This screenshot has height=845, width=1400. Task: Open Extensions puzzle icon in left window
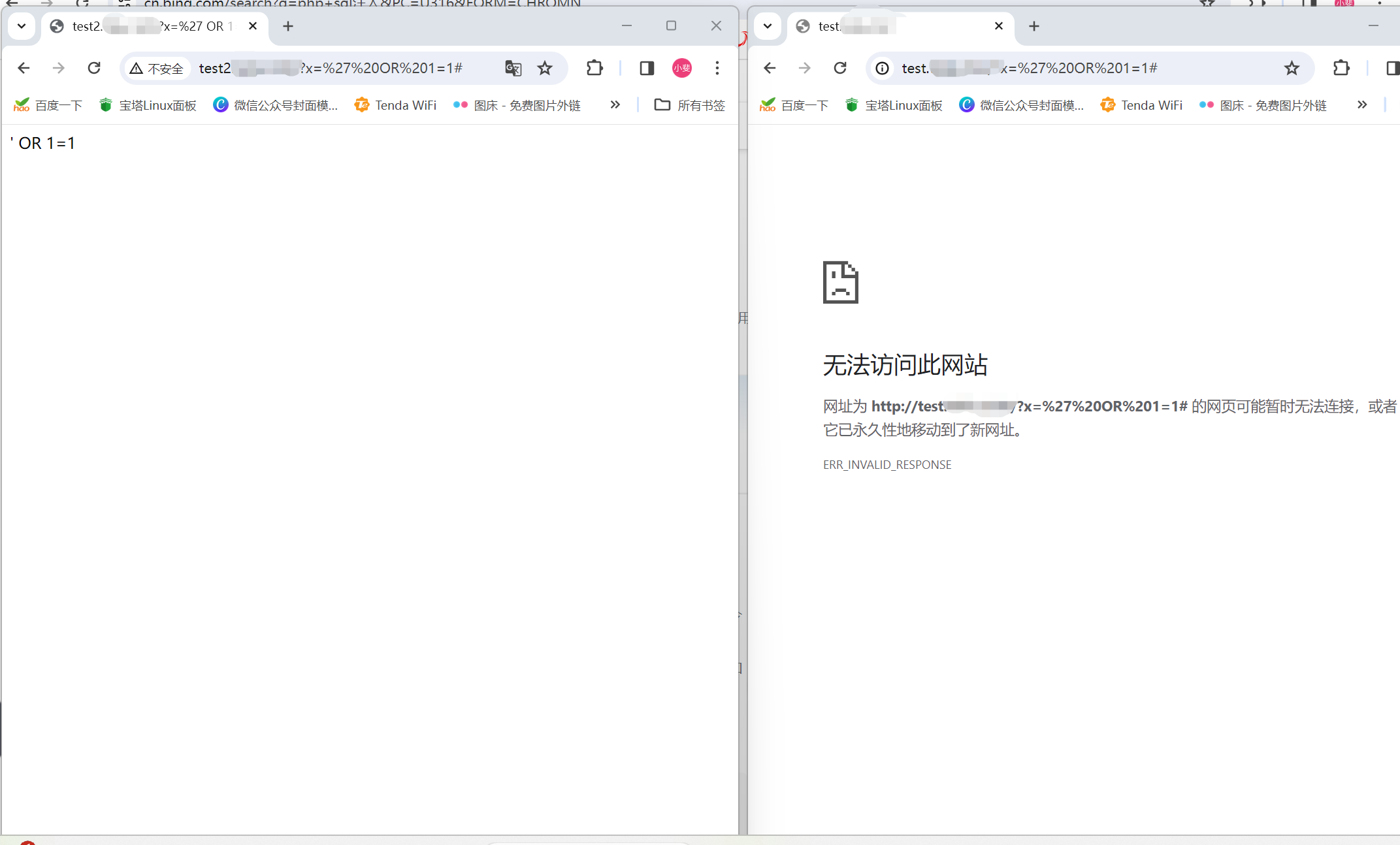click(x=594, y=68)
